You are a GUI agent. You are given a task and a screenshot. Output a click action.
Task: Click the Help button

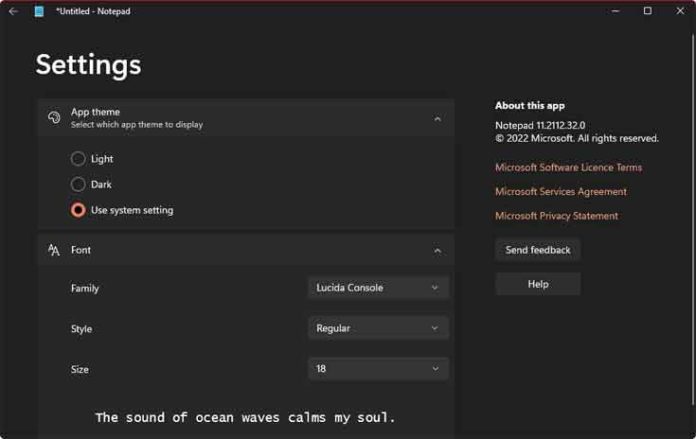(x=538, y=284)
